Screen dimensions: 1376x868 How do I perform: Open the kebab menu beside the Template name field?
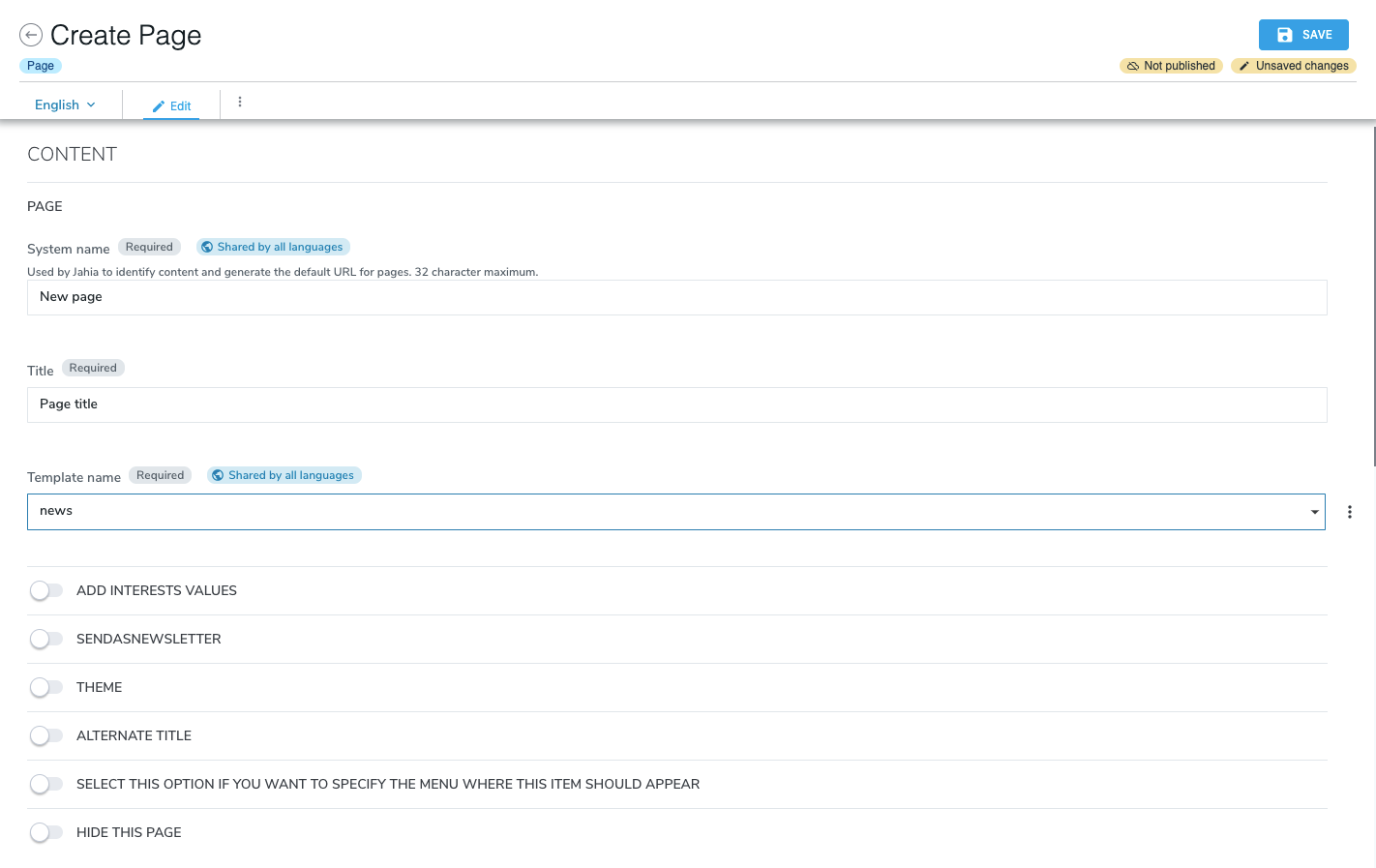point(1350,511)
